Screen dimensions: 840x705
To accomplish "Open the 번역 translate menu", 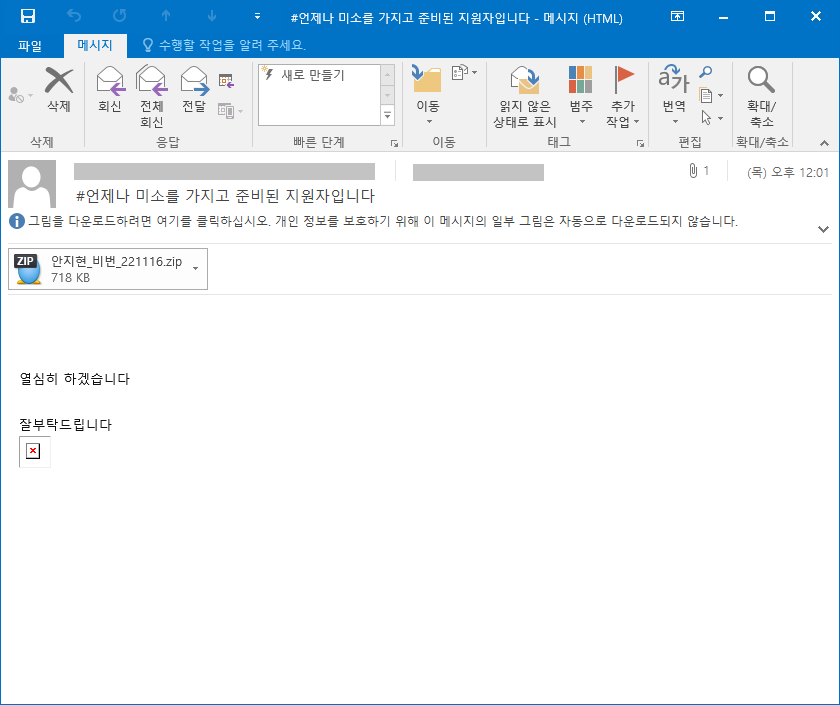I will point(674,96).
